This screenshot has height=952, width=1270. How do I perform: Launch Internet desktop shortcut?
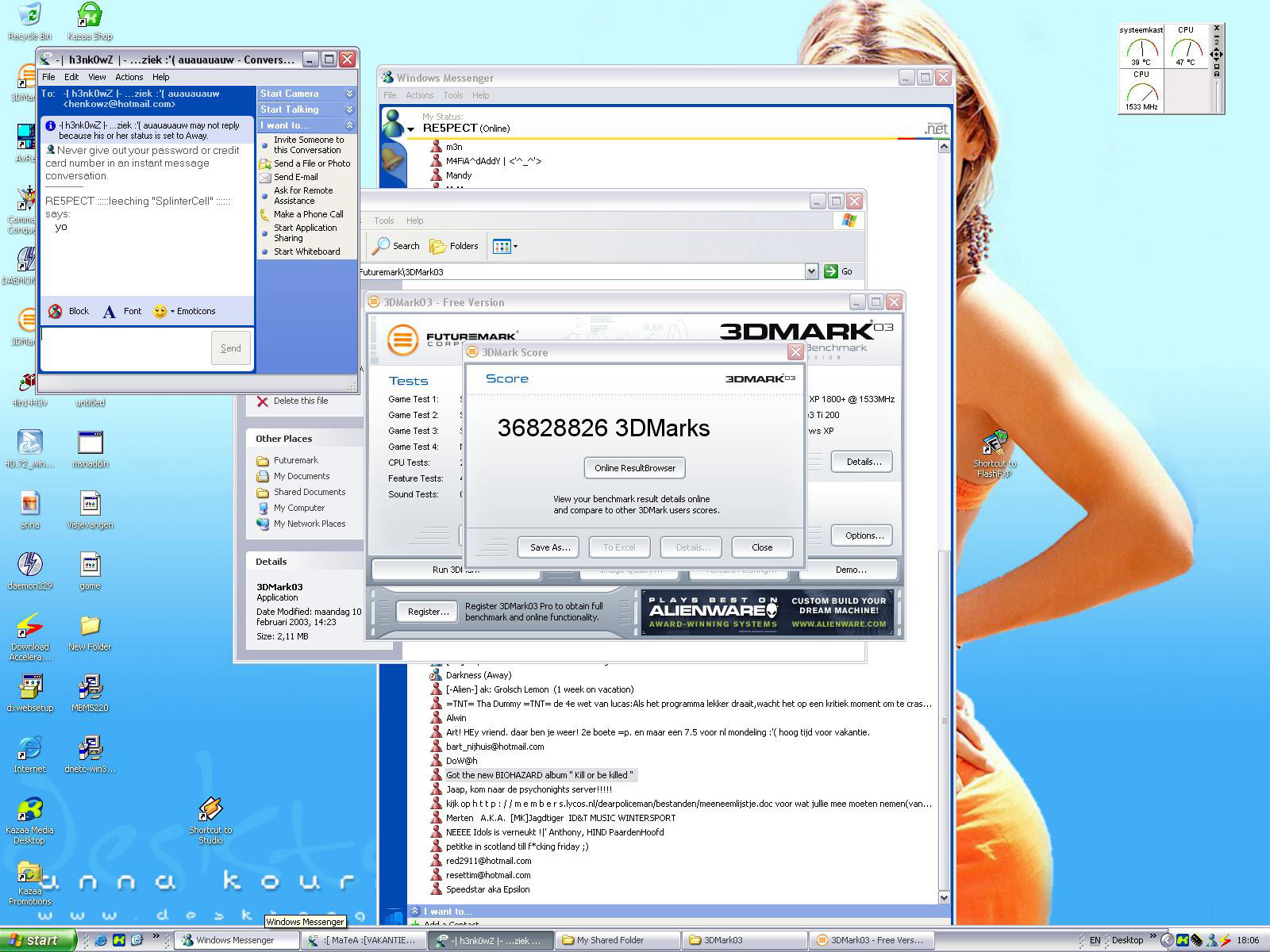[29, 754]
